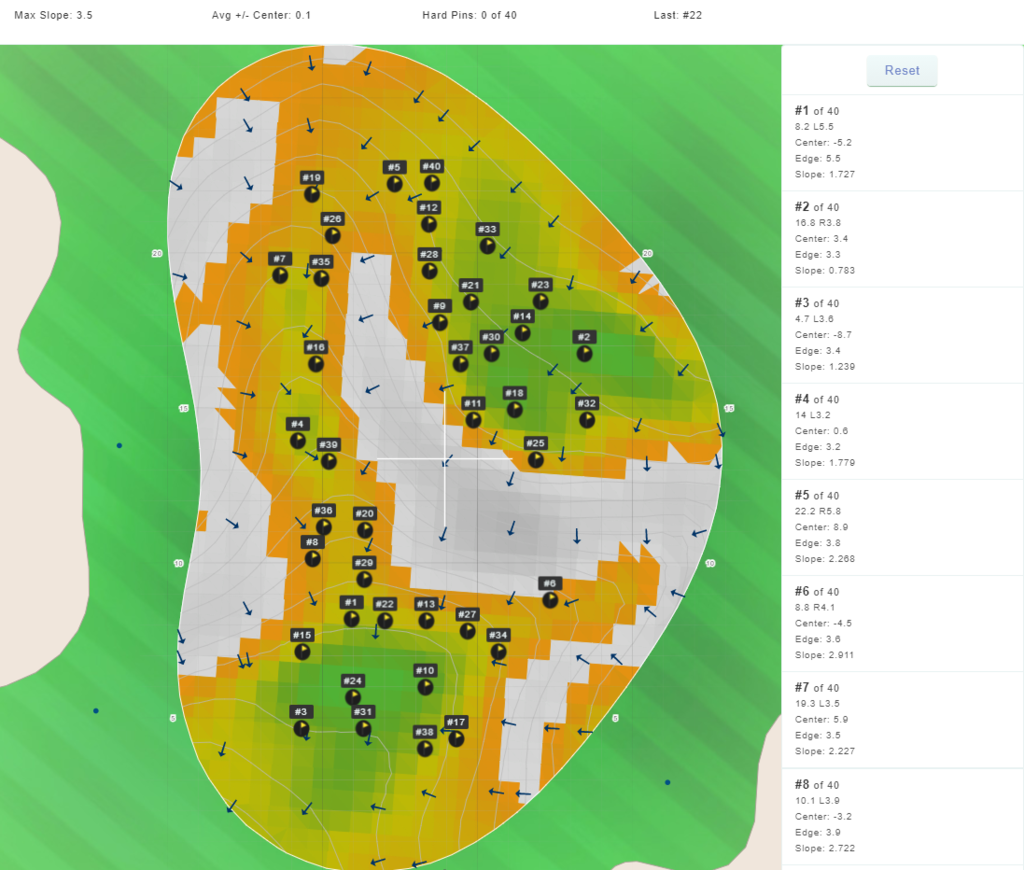Click pin marker #15 on the map

[302, 651]
